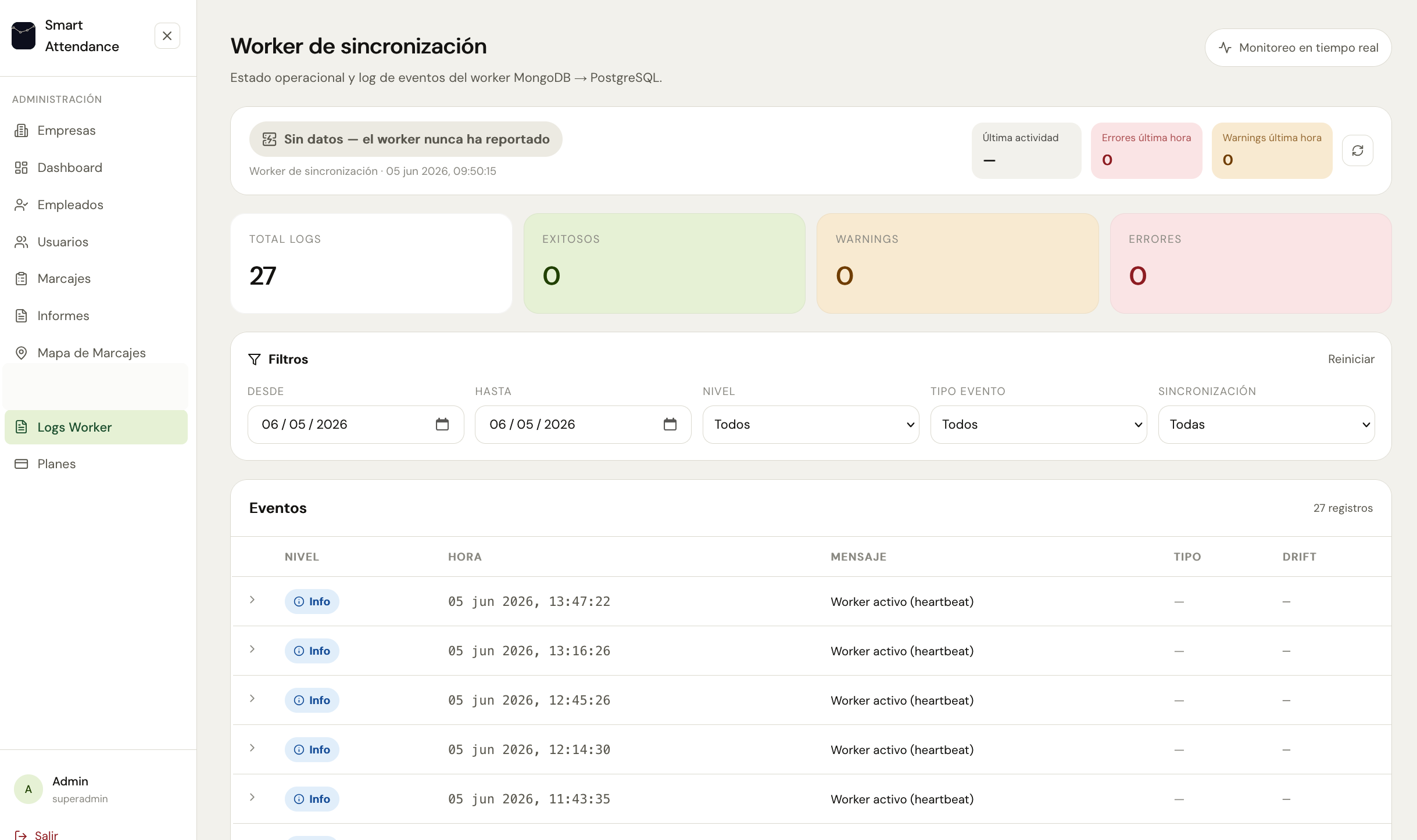Click the Filtros funnel icon
The height and width of the screenshot is (840, 1417).
[x=254, y=359]
